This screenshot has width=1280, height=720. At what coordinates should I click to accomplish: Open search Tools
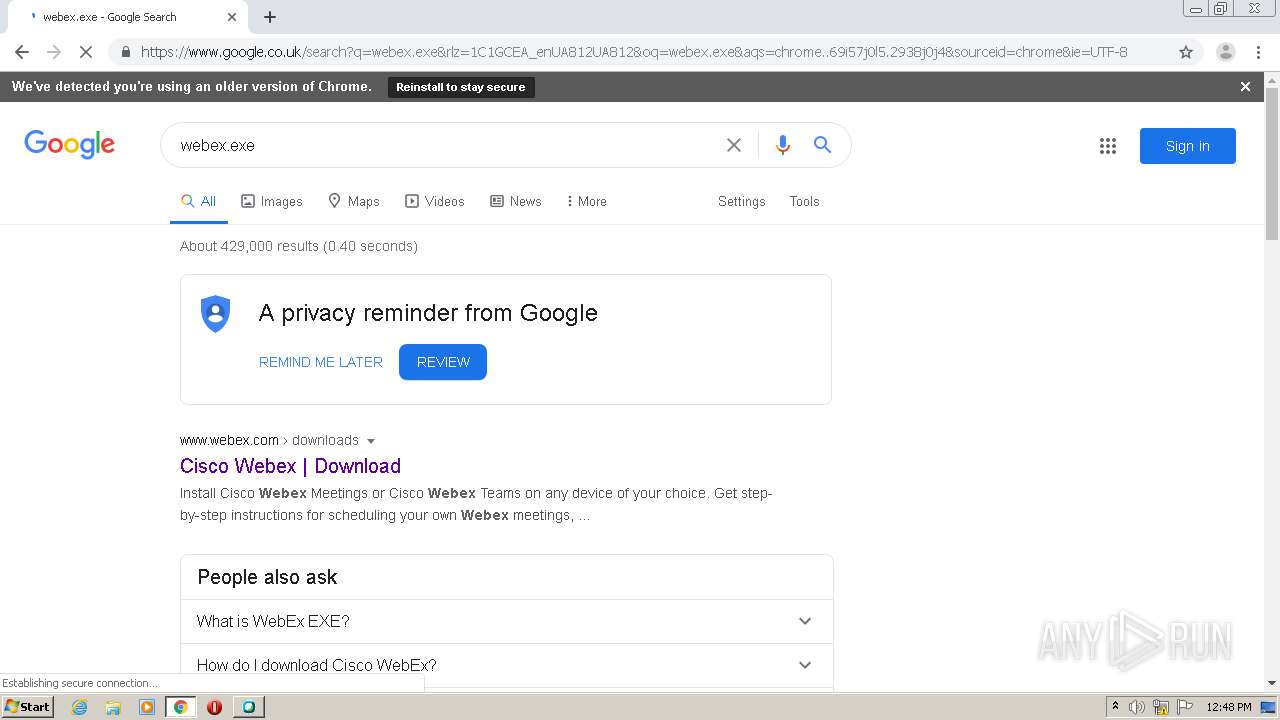(x=804, y=201)
